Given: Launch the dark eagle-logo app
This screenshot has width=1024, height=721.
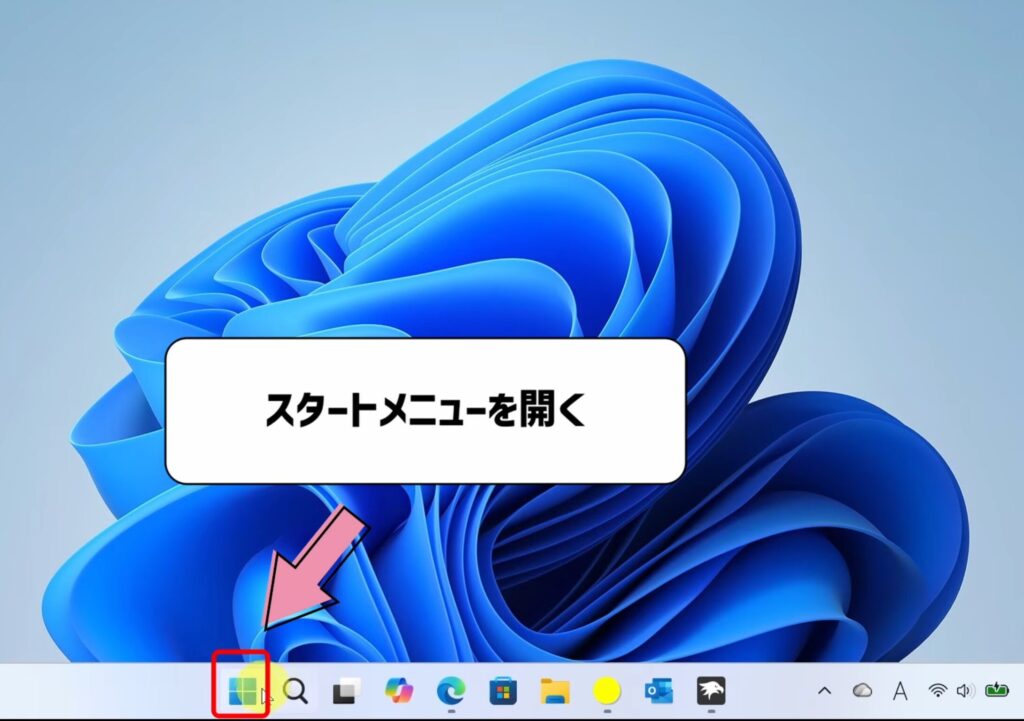Looking at the screenshot, I should (x=713, y=691).
